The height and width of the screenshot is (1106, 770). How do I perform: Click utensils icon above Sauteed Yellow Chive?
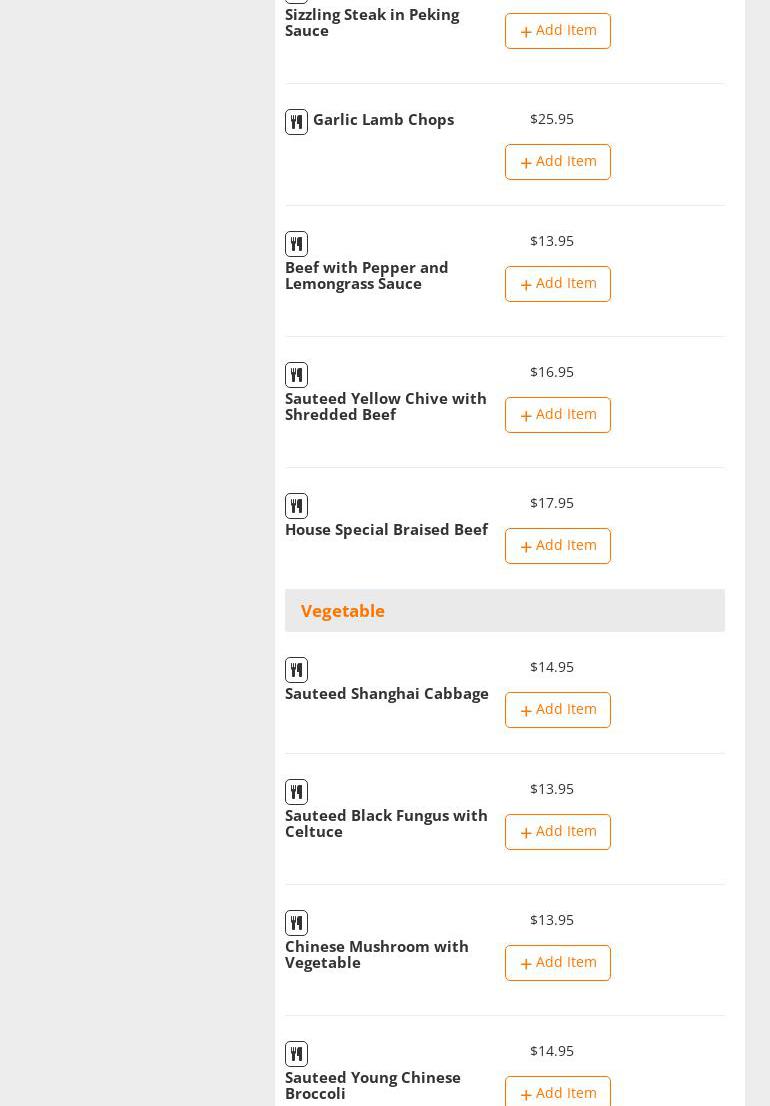296,375
